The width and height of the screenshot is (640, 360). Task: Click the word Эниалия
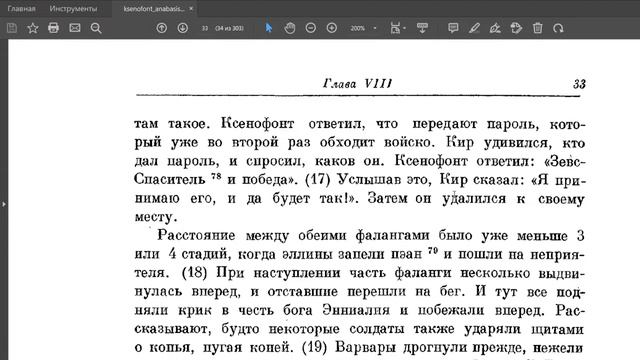(x=356, y=310)
